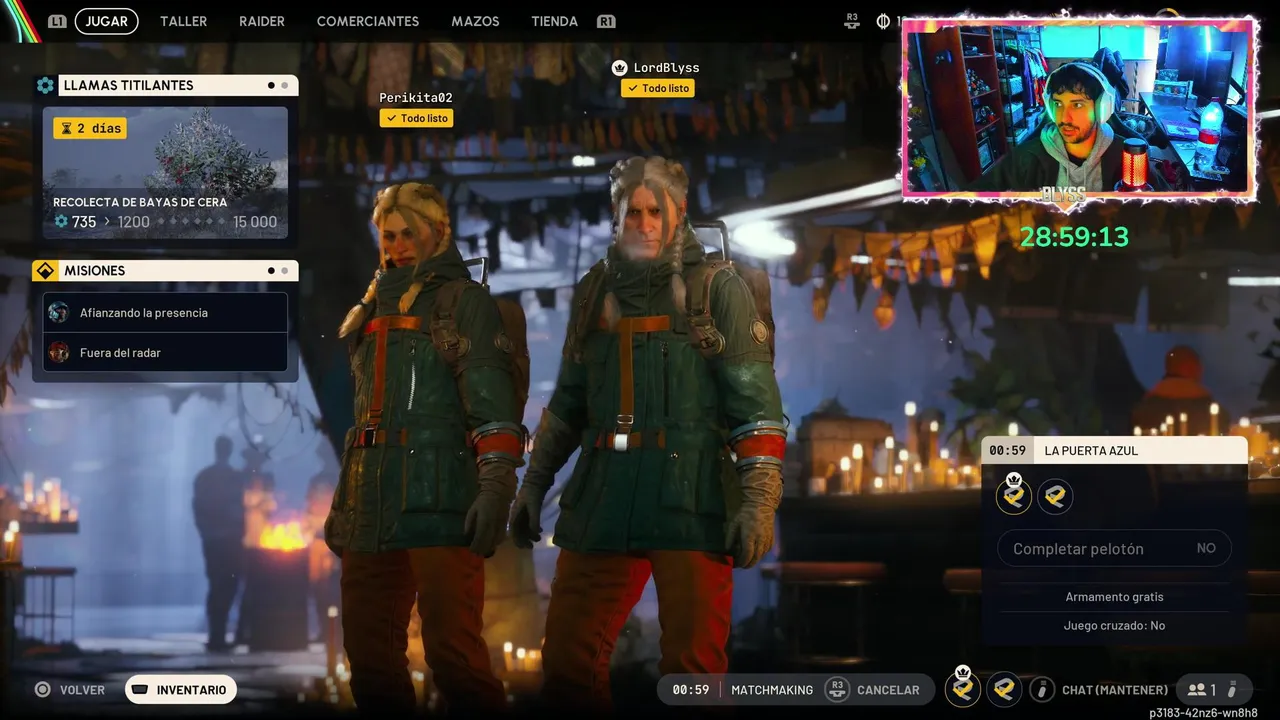Select second page dot in Misiones header
This screenshot has width=1280, height=720.
point(285,271)
